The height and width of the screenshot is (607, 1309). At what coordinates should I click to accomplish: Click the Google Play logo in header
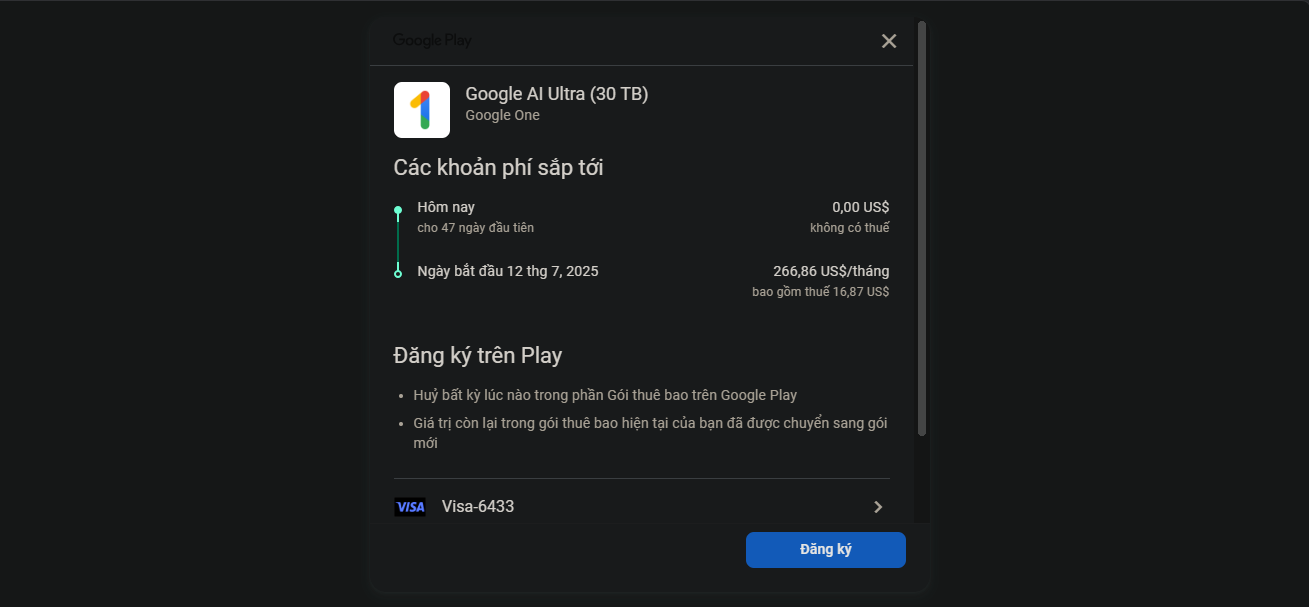(432, 40)
